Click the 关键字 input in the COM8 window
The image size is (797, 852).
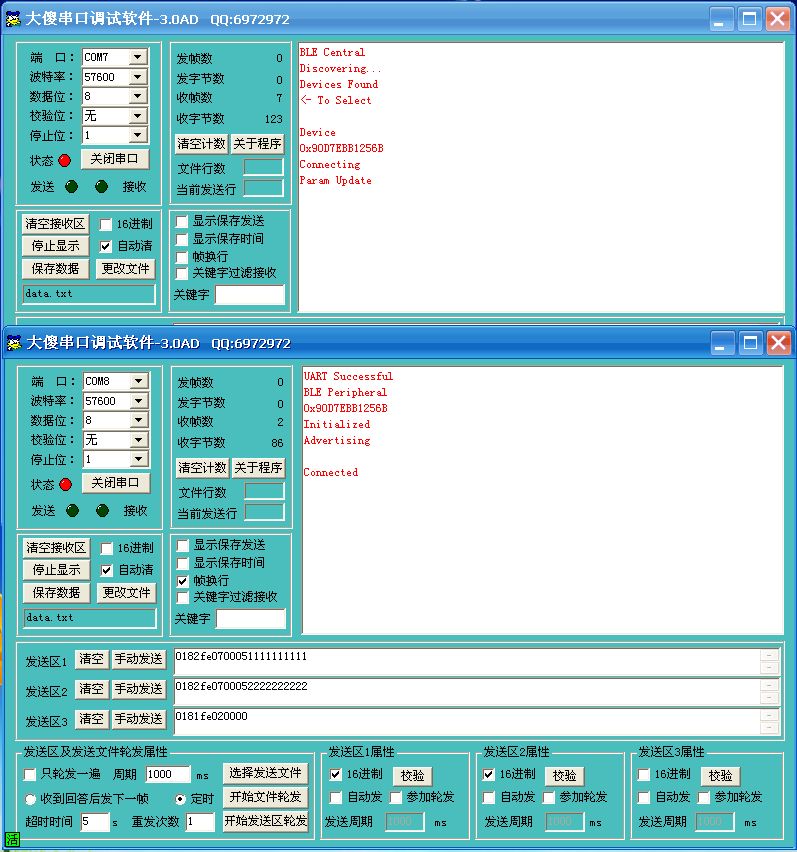(250, 618)
